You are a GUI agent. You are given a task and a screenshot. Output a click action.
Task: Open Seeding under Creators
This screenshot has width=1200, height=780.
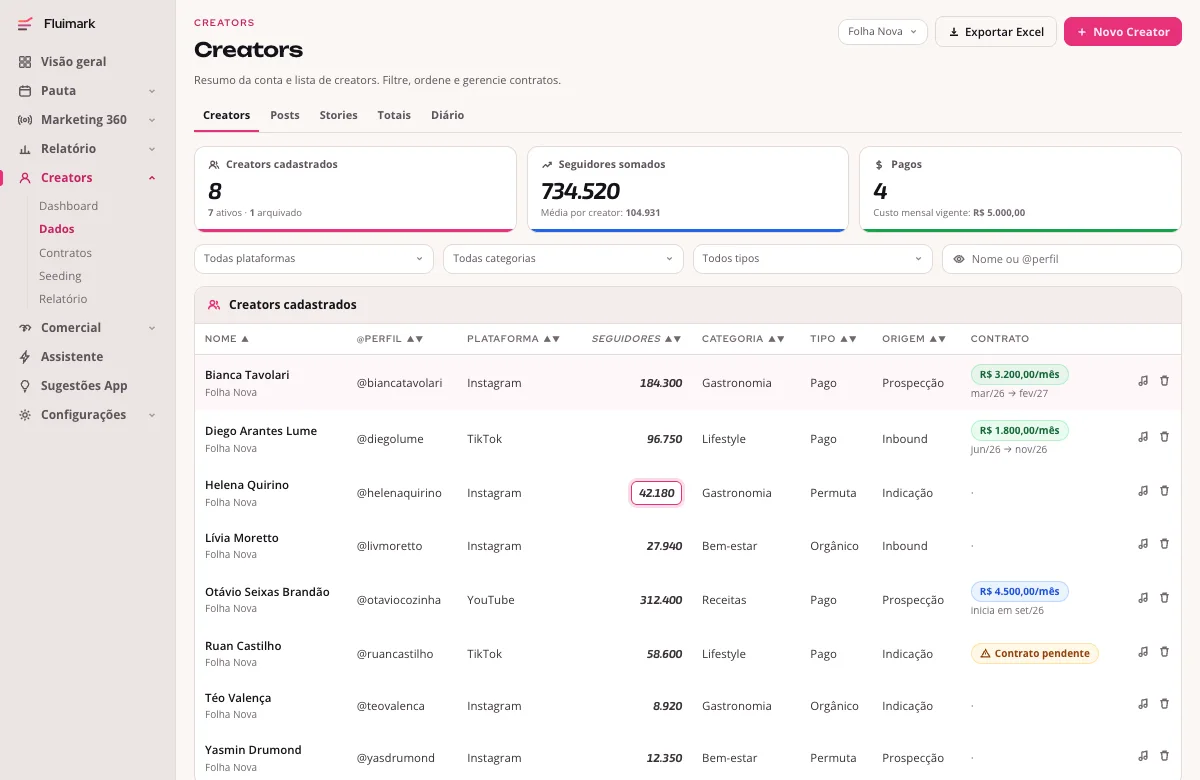point(60,276)
